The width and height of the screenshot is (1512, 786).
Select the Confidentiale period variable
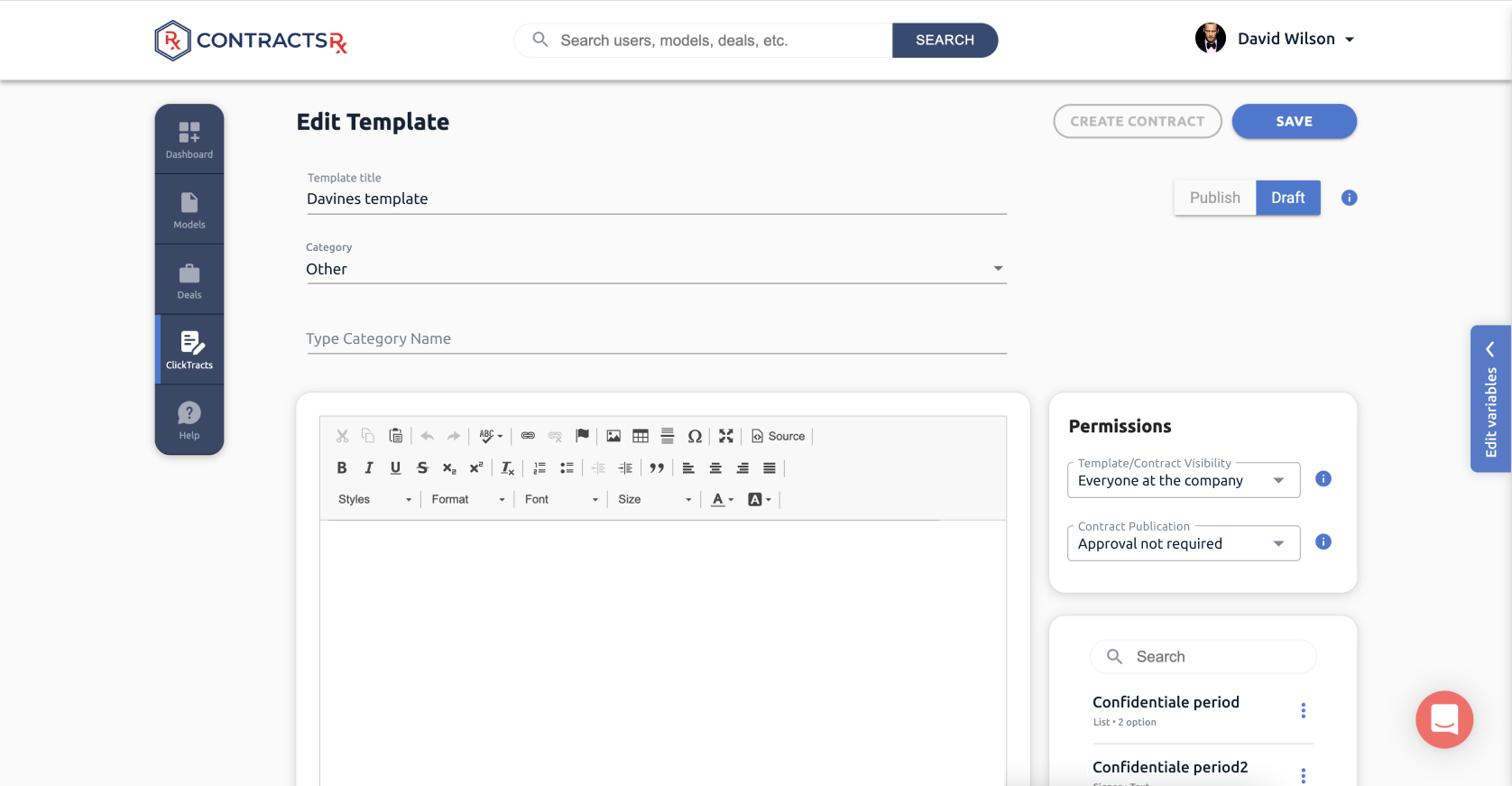pos(1166,702)
